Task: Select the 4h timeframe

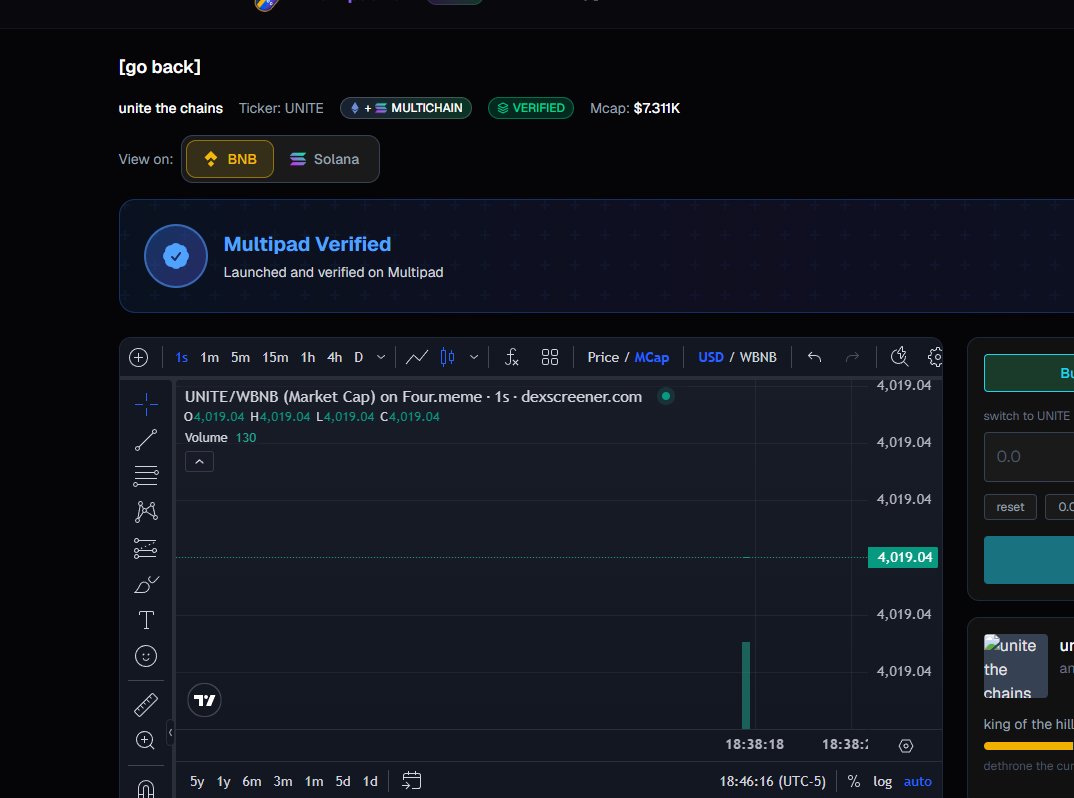Action: (334, 358)
